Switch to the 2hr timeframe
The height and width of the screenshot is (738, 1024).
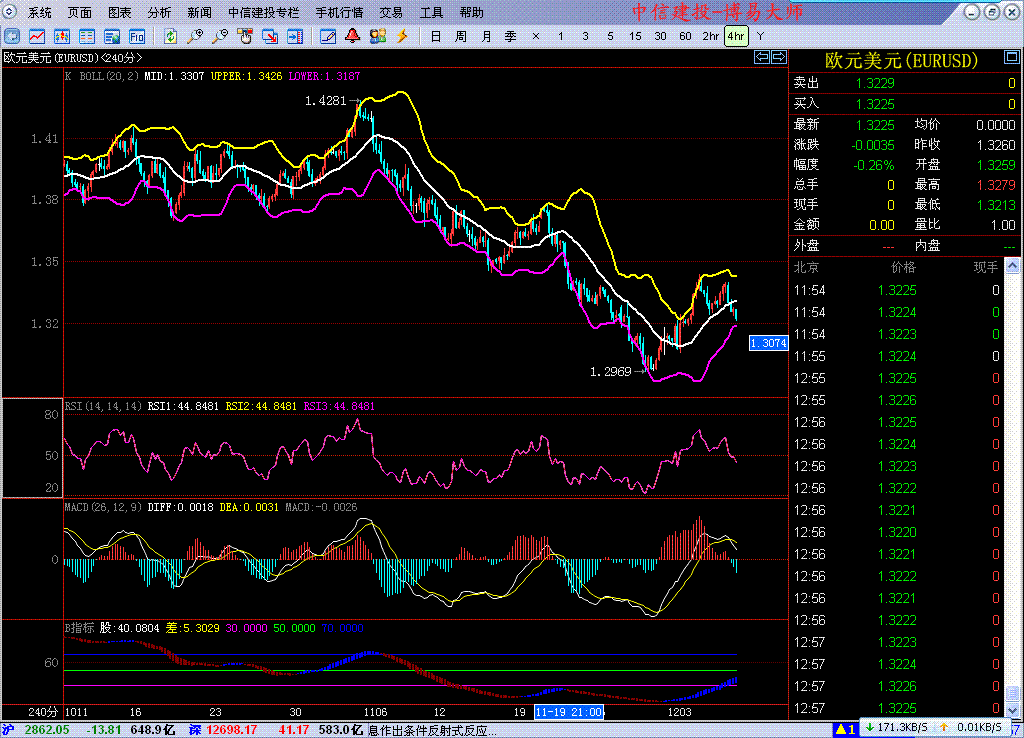[x=710, y=36]
